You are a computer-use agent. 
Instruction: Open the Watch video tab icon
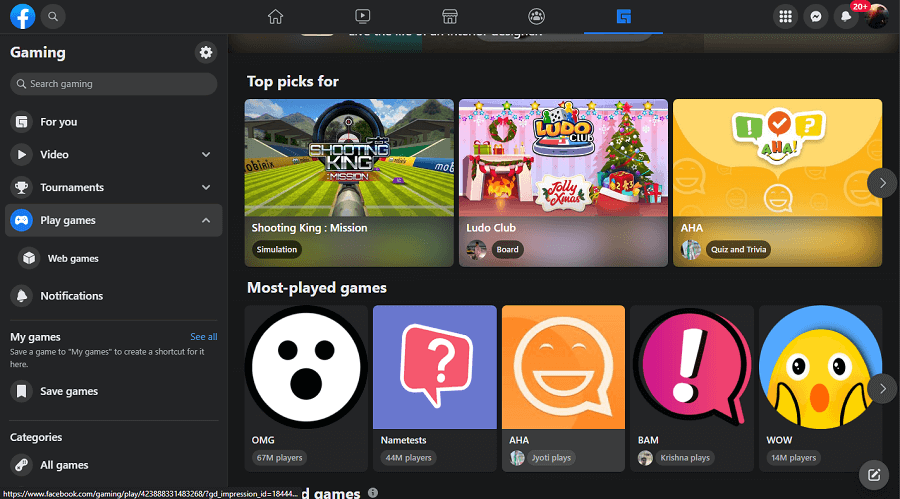[363, 17]
